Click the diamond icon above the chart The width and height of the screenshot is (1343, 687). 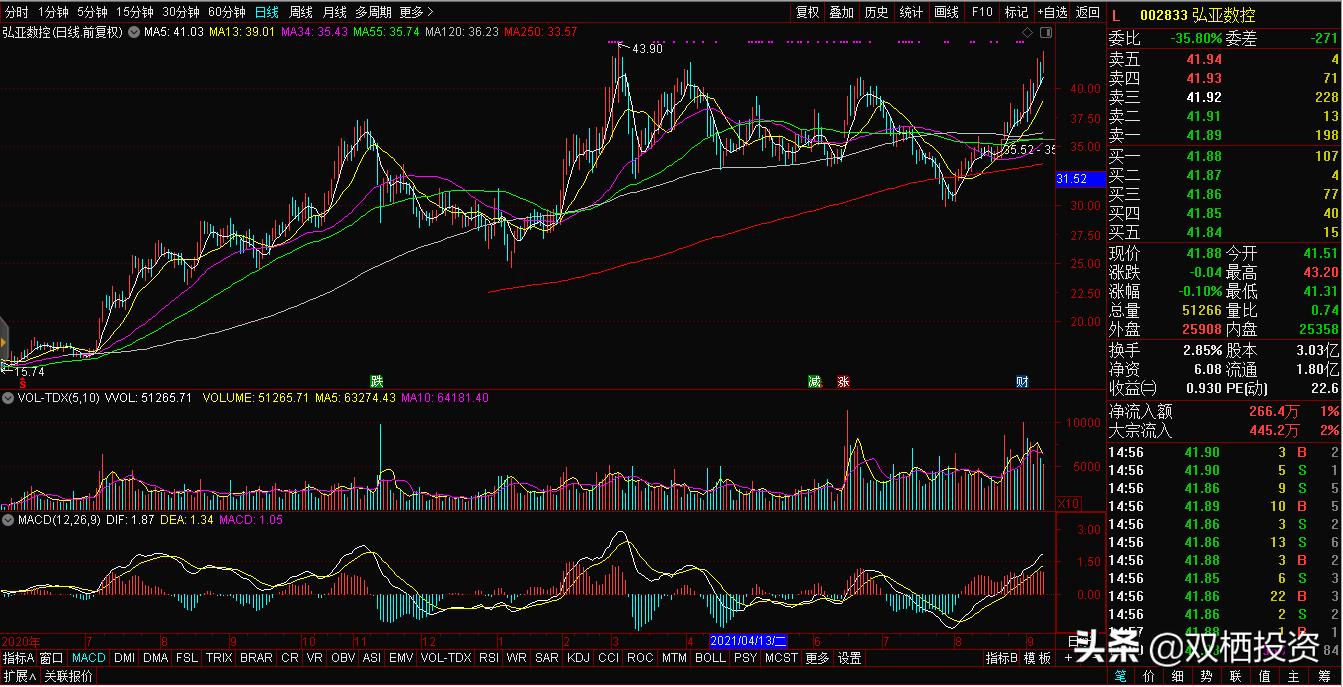click(1026, 33)
